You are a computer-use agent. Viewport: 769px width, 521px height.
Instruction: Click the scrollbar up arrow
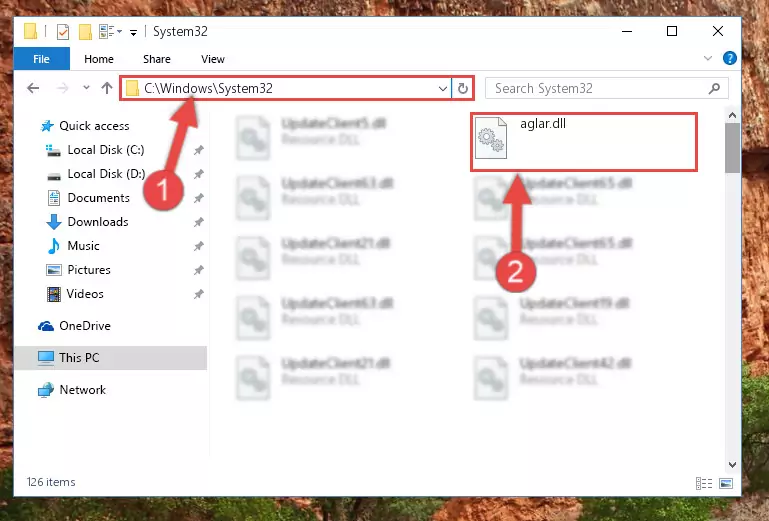pos(732,116)
